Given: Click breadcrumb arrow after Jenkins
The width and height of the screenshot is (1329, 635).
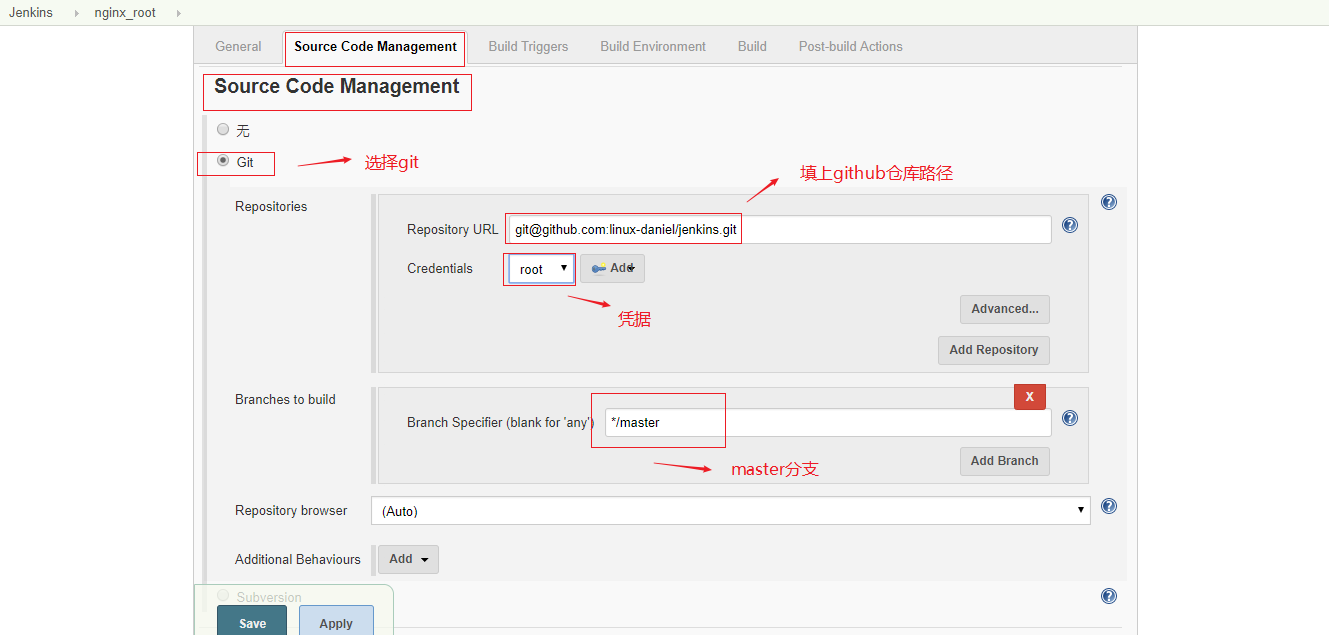Looking at the screenshot, I should point(76,13).
